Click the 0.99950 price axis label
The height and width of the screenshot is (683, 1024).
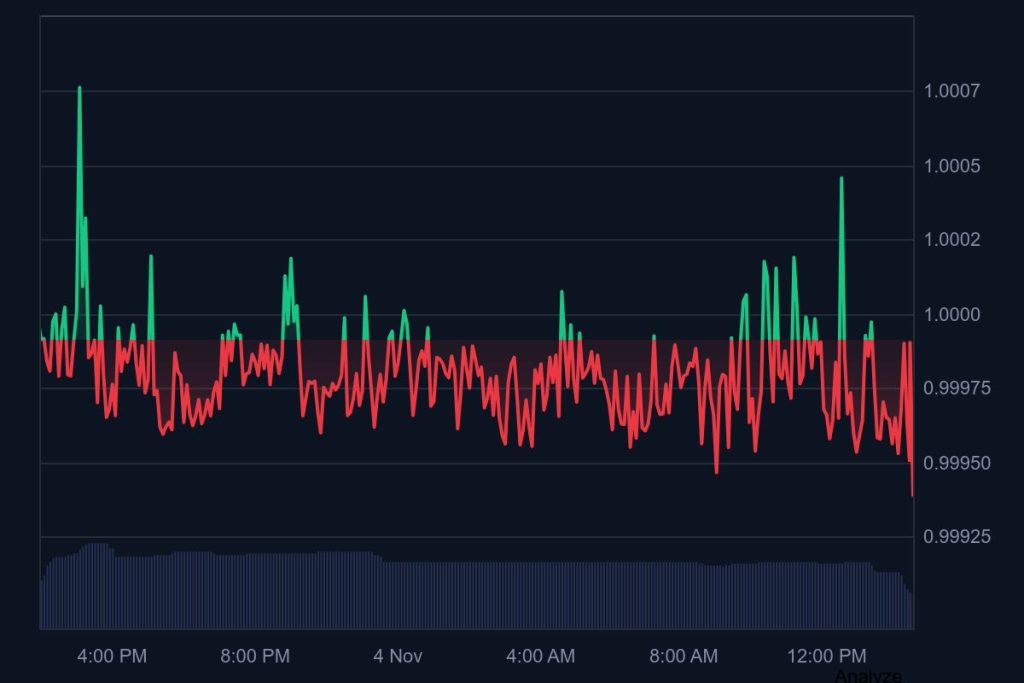coord(955,463)
